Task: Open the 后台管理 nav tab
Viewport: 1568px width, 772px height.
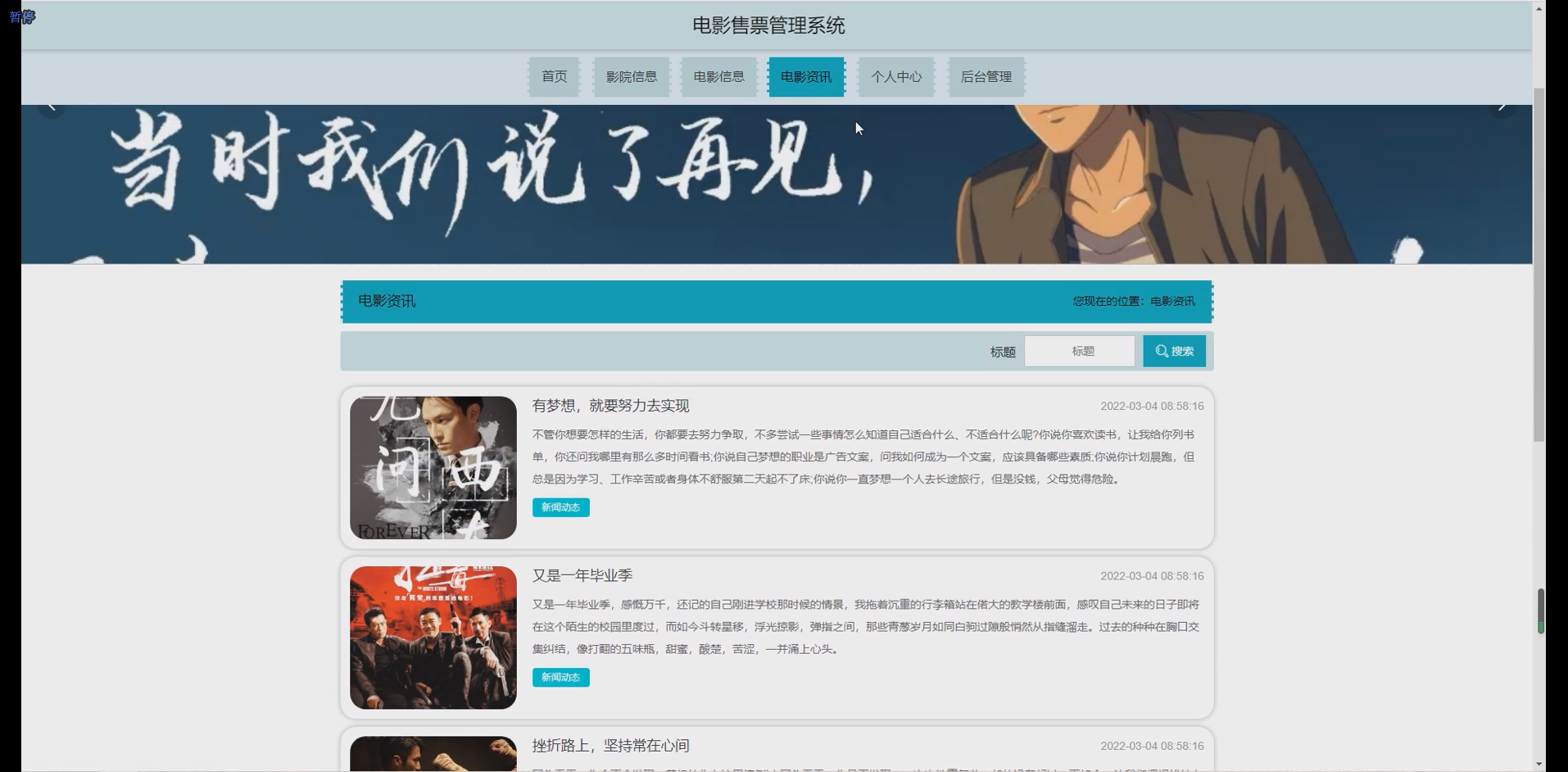Action: [x=986, y=77]
